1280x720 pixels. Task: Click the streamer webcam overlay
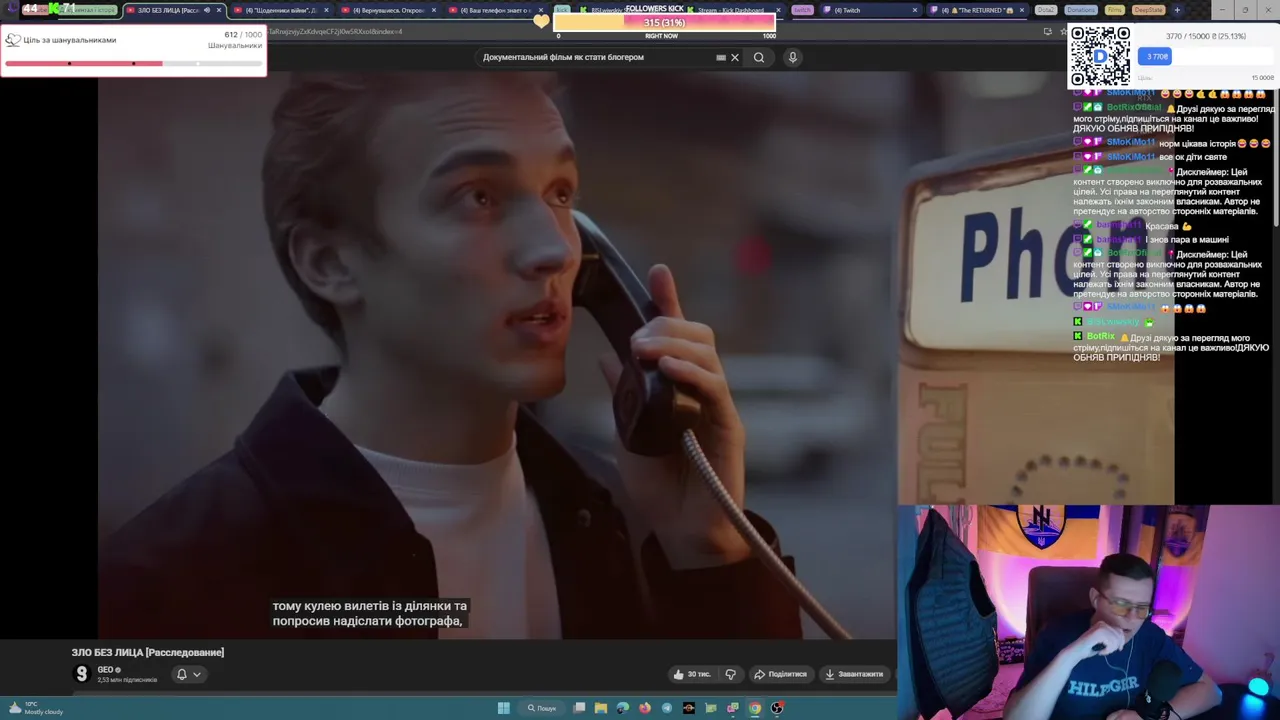pos(1088,612)
